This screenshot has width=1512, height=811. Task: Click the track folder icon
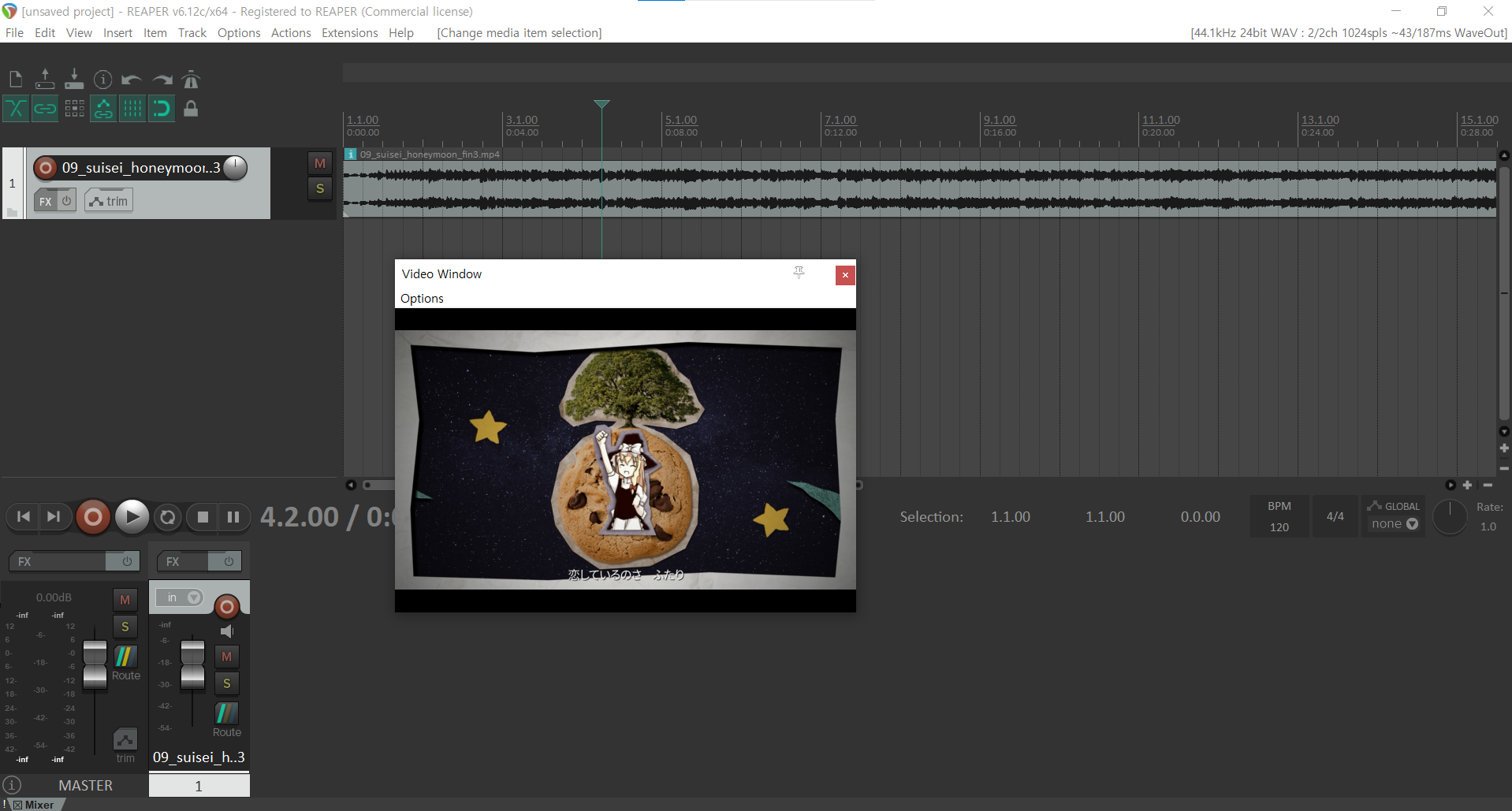[x=12, y=212]
